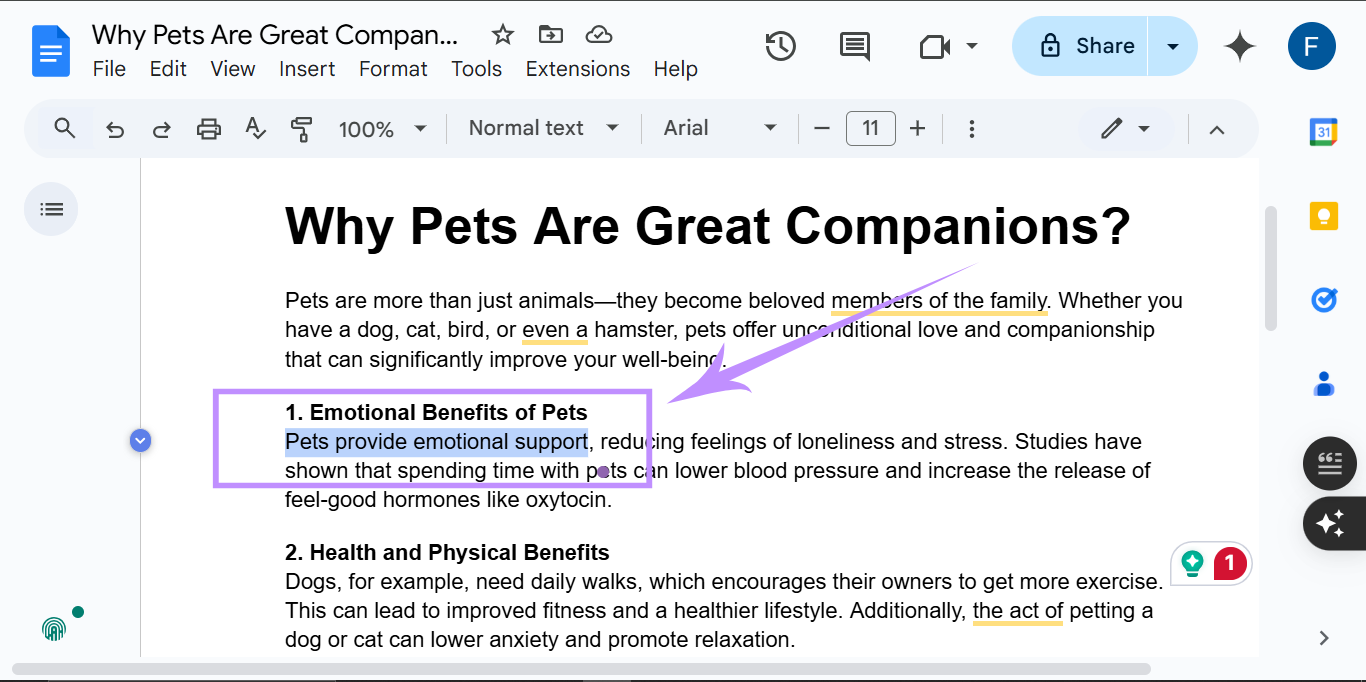Click the Google Docs home icon
This screenshot has height=682, width=1366.
click(x=50, y=50)
